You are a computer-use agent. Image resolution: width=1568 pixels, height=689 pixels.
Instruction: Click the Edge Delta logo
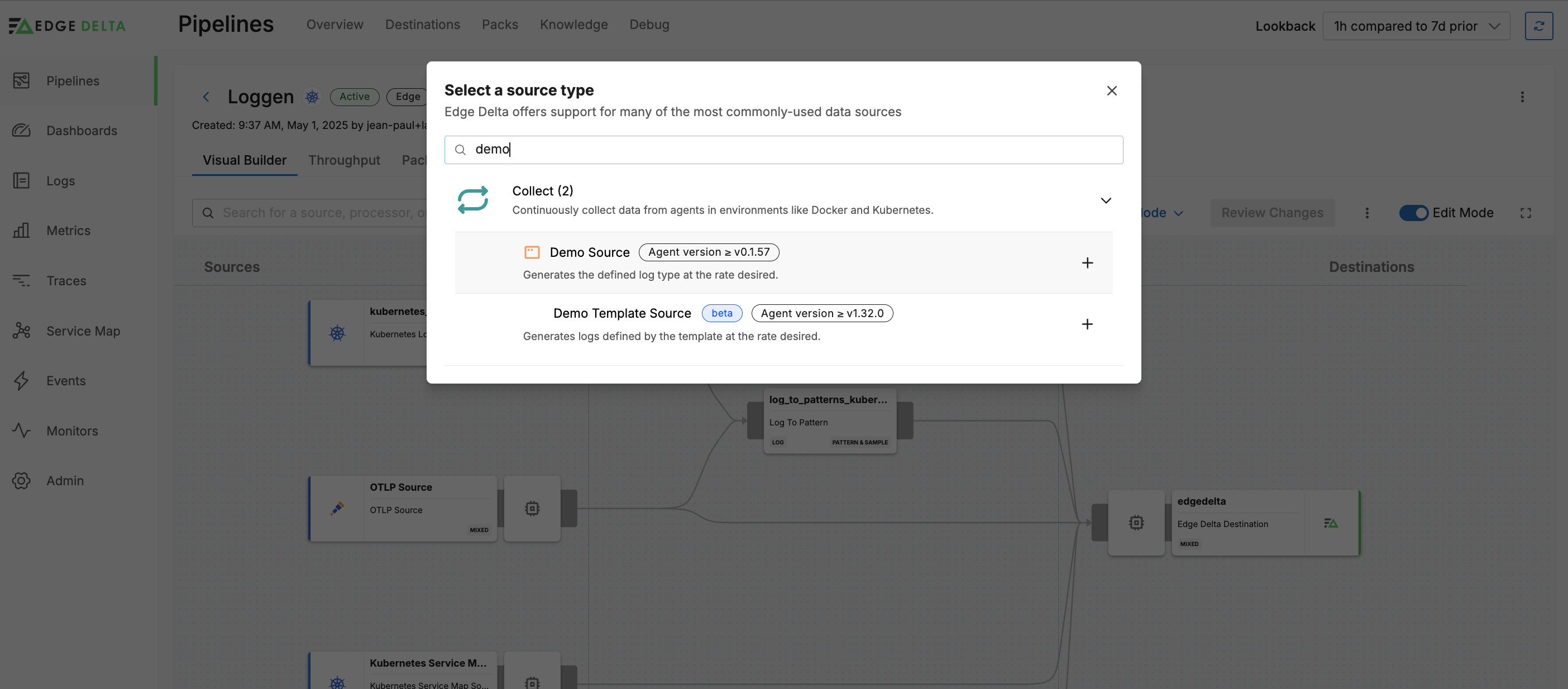coord(67,26)
